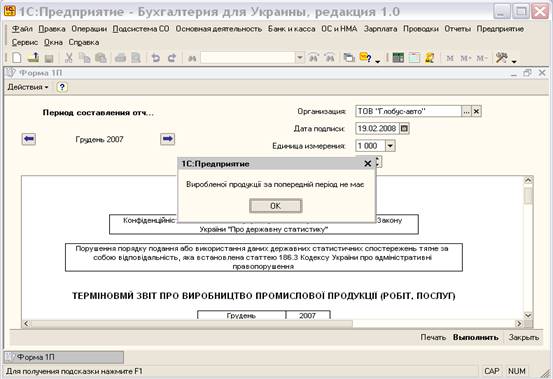Click the windows list toolbar icon
The width and height of the screenshot is (553, 379).
(x=349, y=57)
